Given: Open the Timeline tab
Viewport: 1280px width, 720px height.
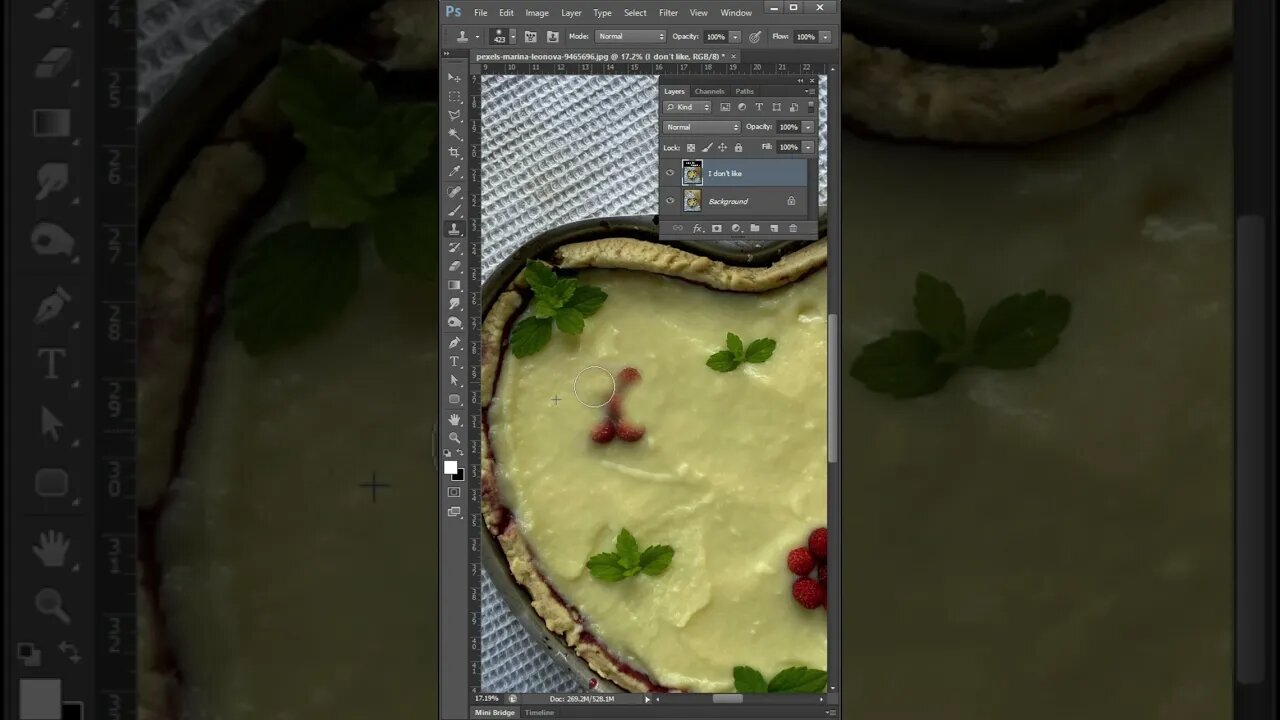Looking at the screenshot, I should (539, 713).
